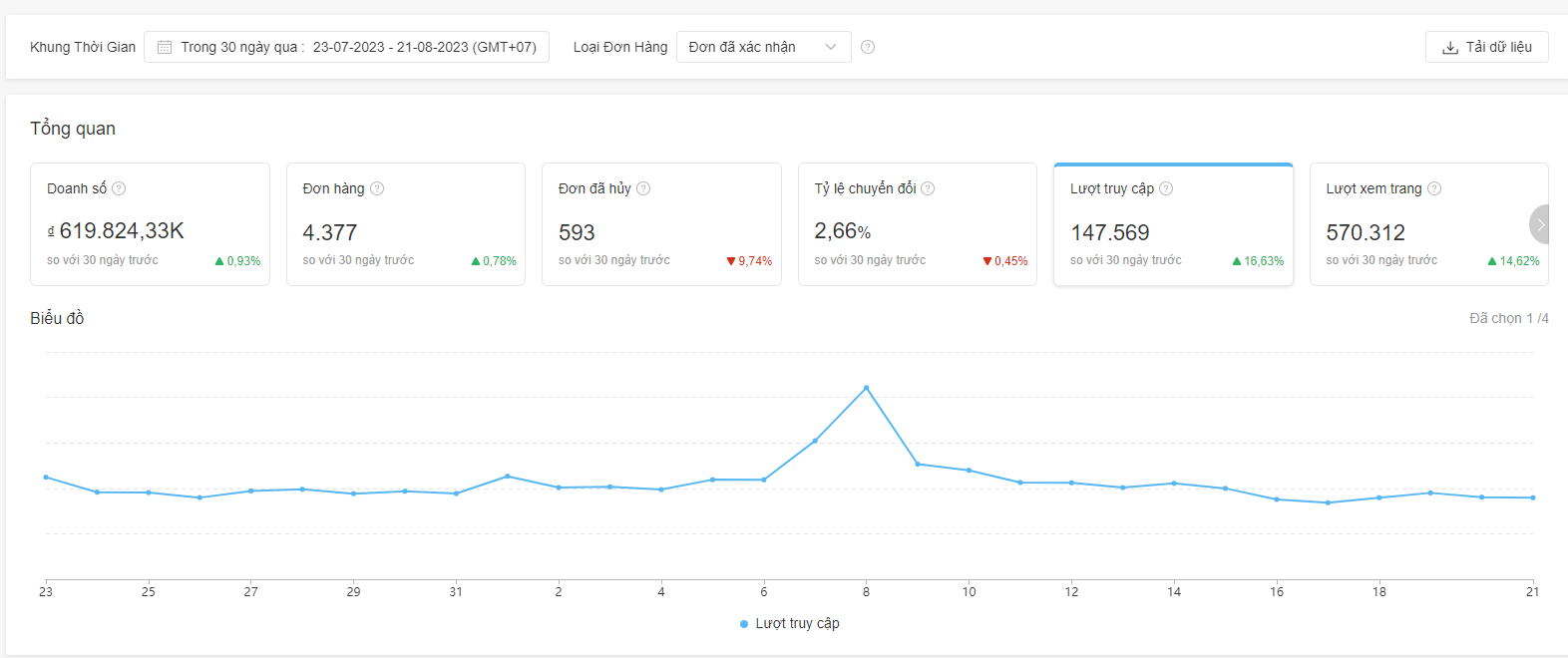Click the Tổng quan heading

tap(73, 129)
